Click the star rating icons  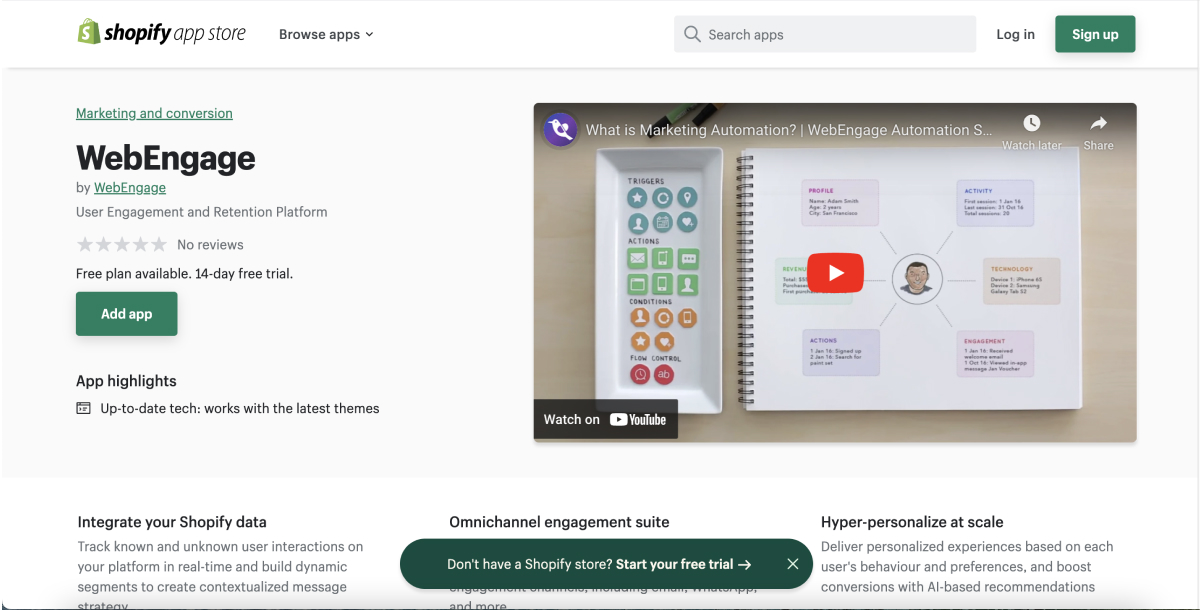pyautogui.click(x=122, y=245)
